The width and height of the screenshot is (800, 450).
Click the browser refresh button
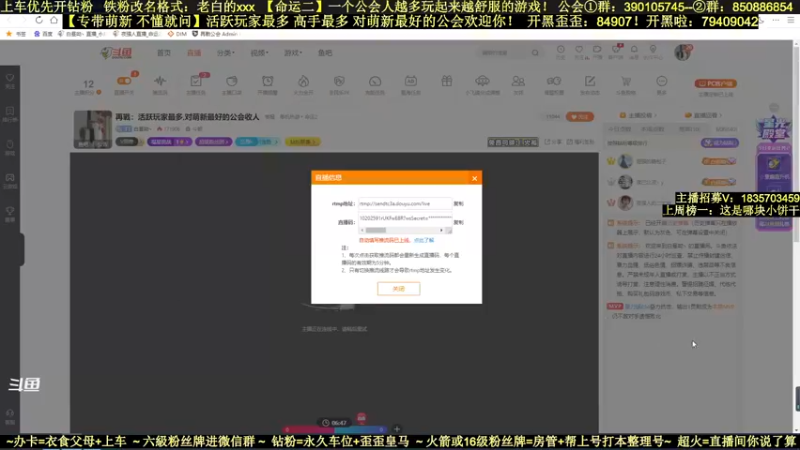tap(39, 20)
